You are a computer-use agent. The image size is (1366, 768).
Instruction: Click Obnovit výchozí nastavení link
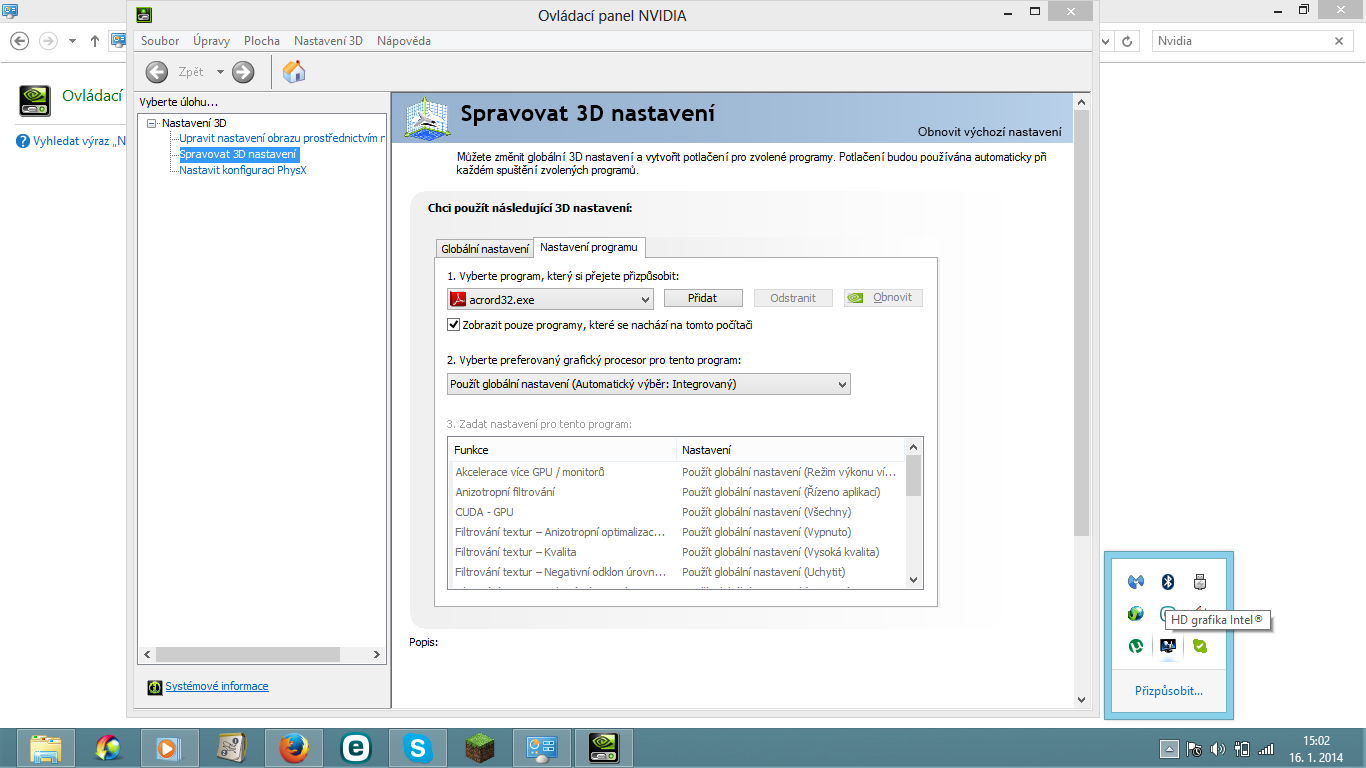(x=989, y=132)
